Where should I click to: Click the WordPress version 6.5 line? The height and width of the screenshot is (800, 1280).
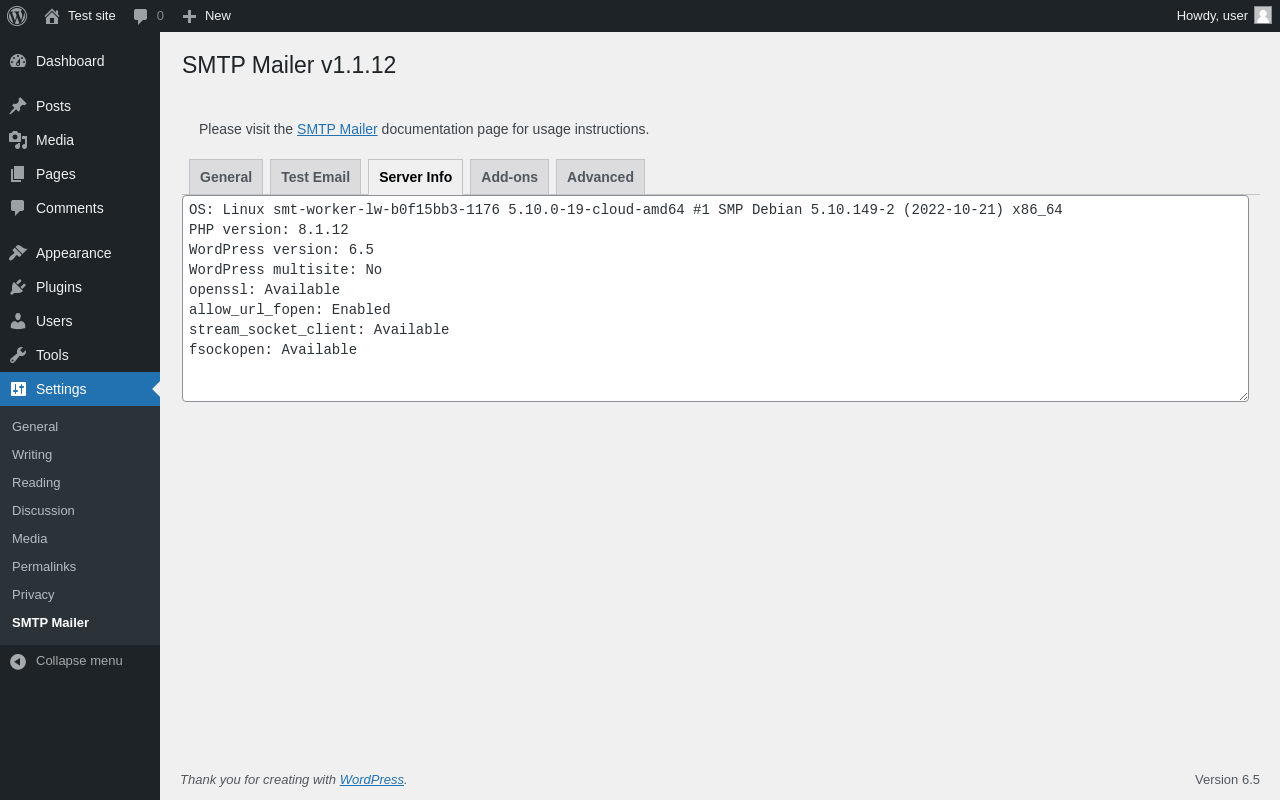point(281,250)
